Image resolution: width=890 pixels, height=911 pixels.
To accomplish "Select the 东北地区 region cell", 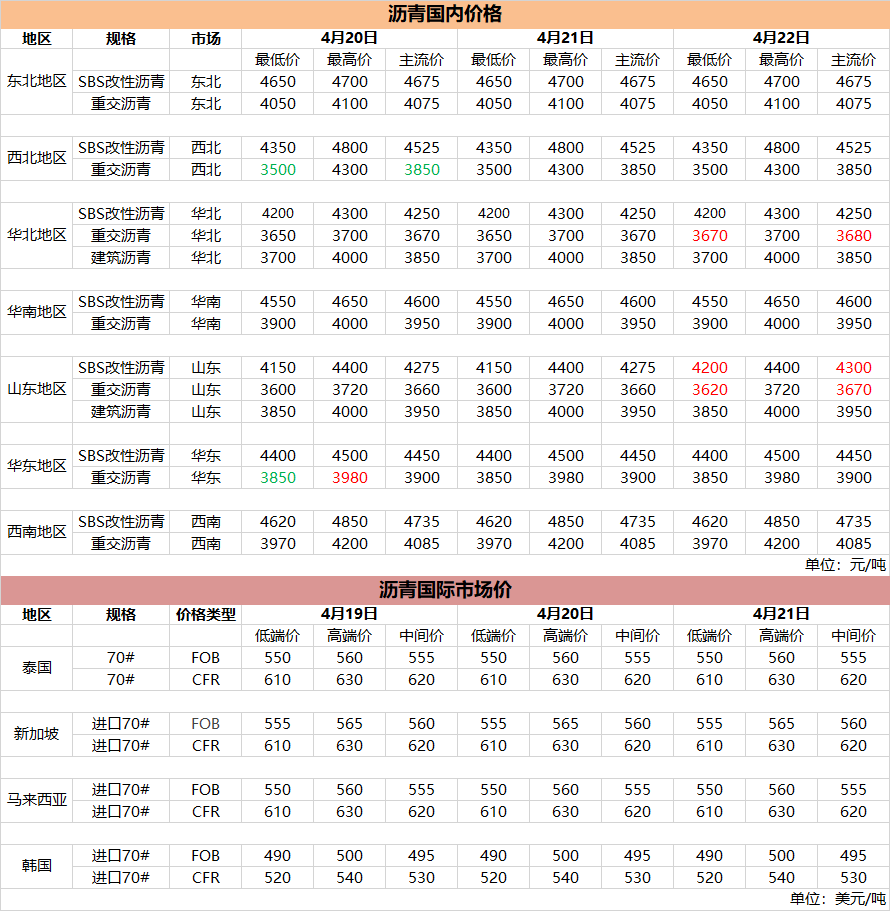I will tap(37, 81).
